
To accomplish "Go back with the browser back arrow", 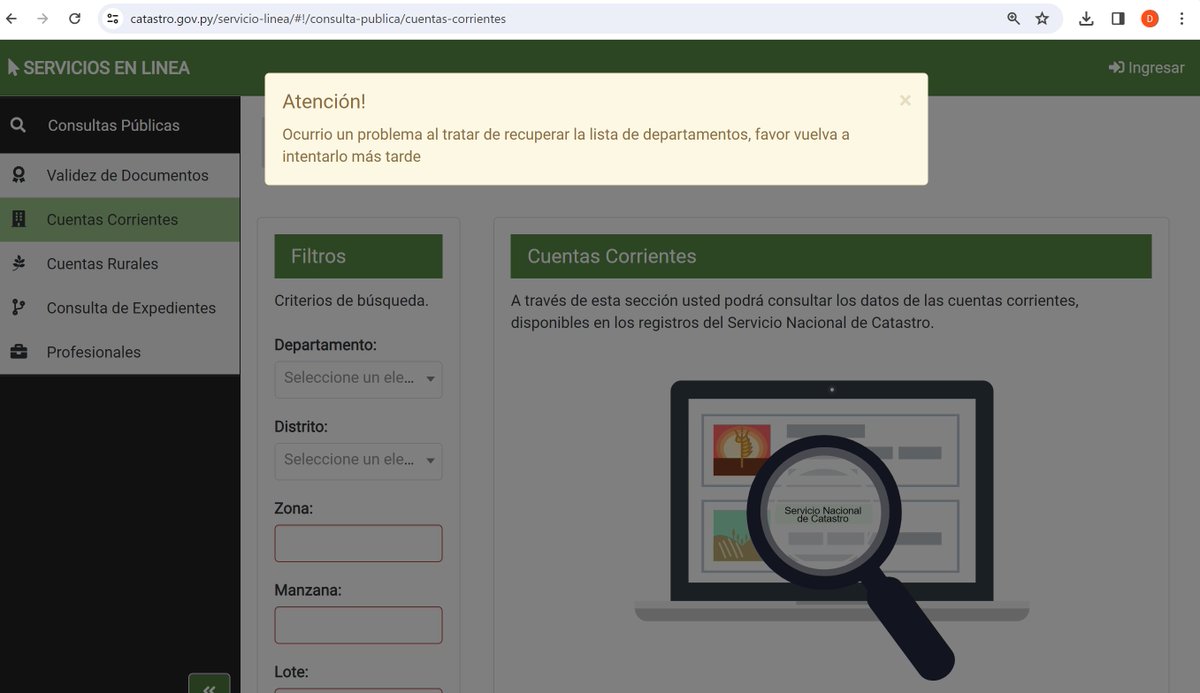I will 12,18.
